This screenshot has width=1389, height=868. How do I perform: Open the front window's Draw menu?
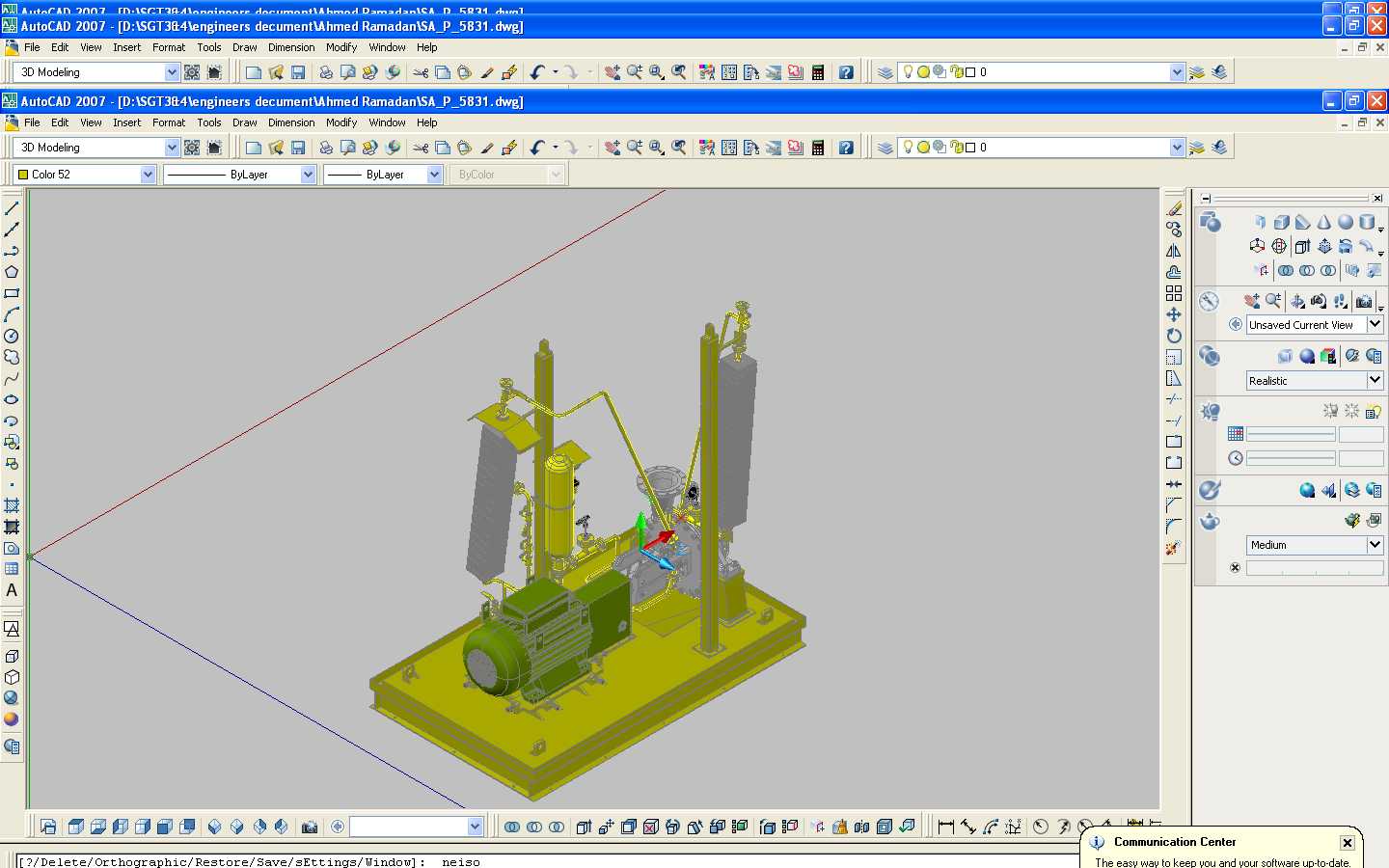pos(244,122)
